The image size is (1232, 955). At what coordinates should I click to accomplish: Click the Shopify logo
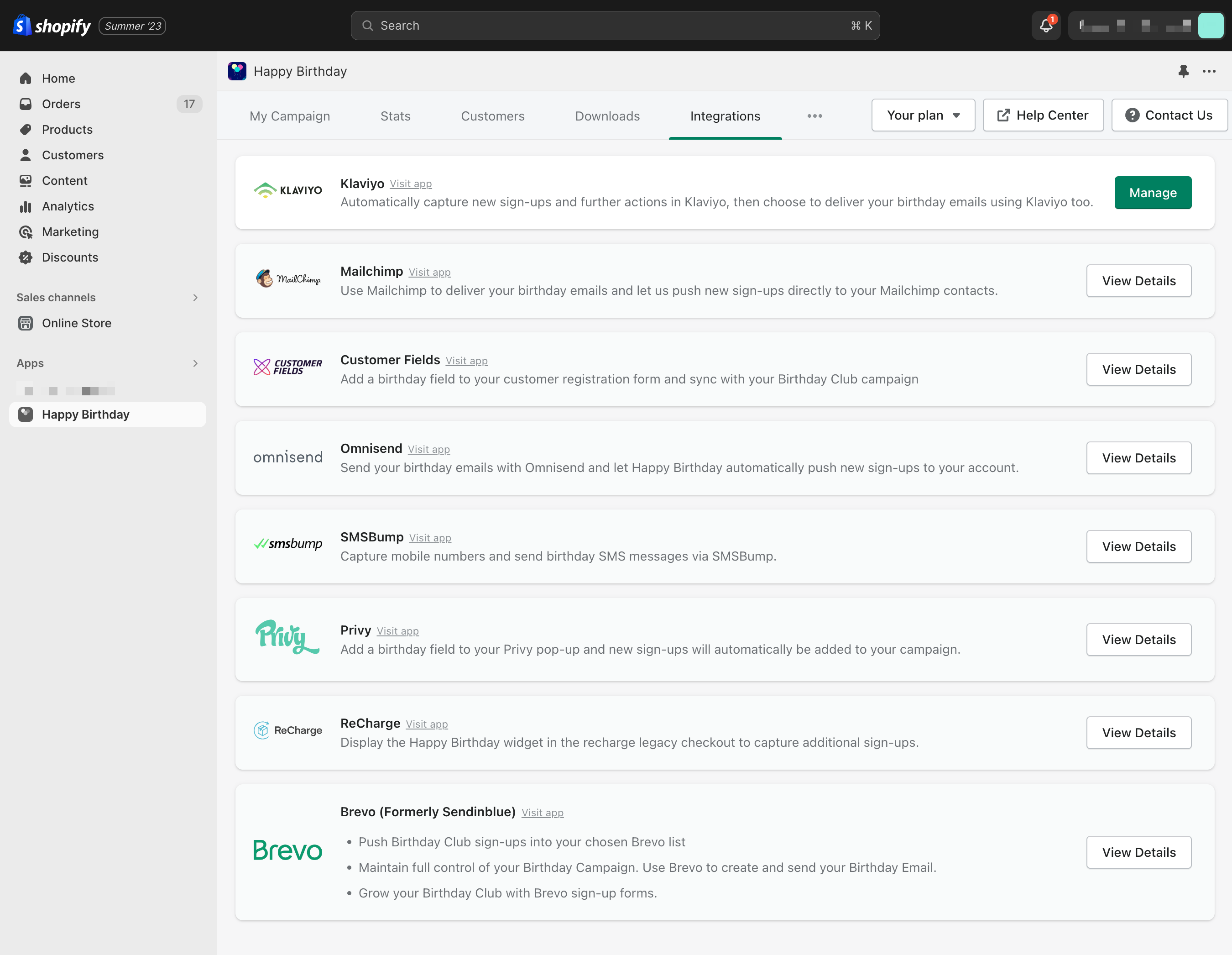pos(51,26)
